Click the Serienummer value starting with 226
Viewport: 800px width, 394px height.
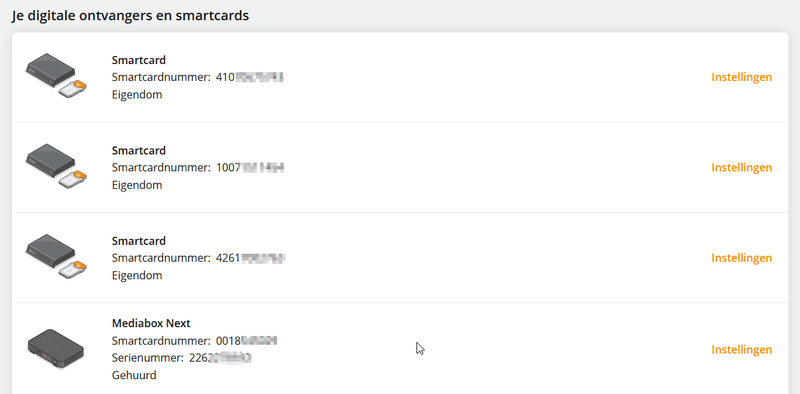(x=220, y=358)
